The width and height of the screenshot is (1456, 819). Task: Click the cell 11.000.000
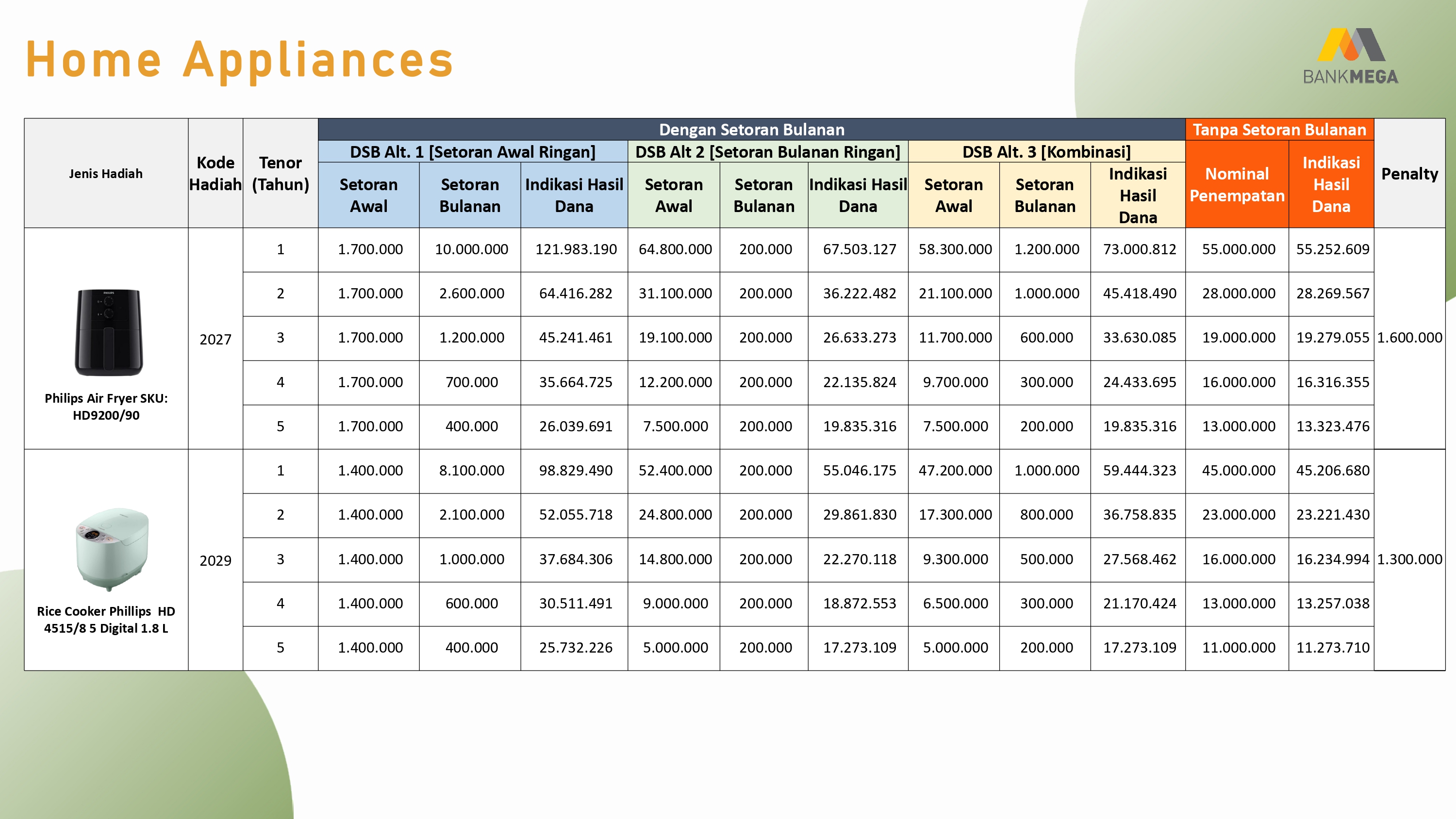pos(1238,647)
